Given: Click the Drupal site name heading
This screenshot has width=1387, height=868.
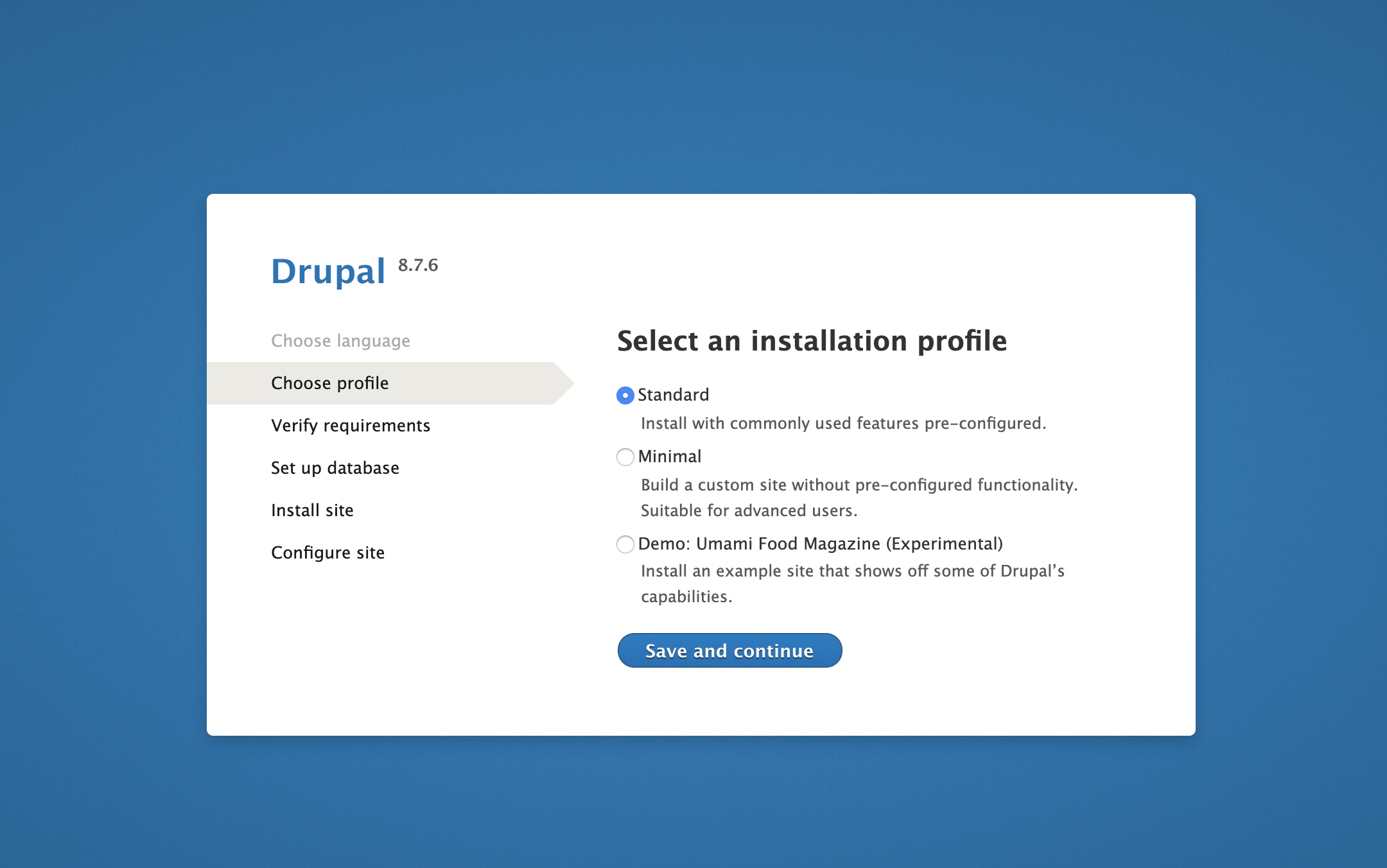Looking at the screenshot, I should point(328,272).
